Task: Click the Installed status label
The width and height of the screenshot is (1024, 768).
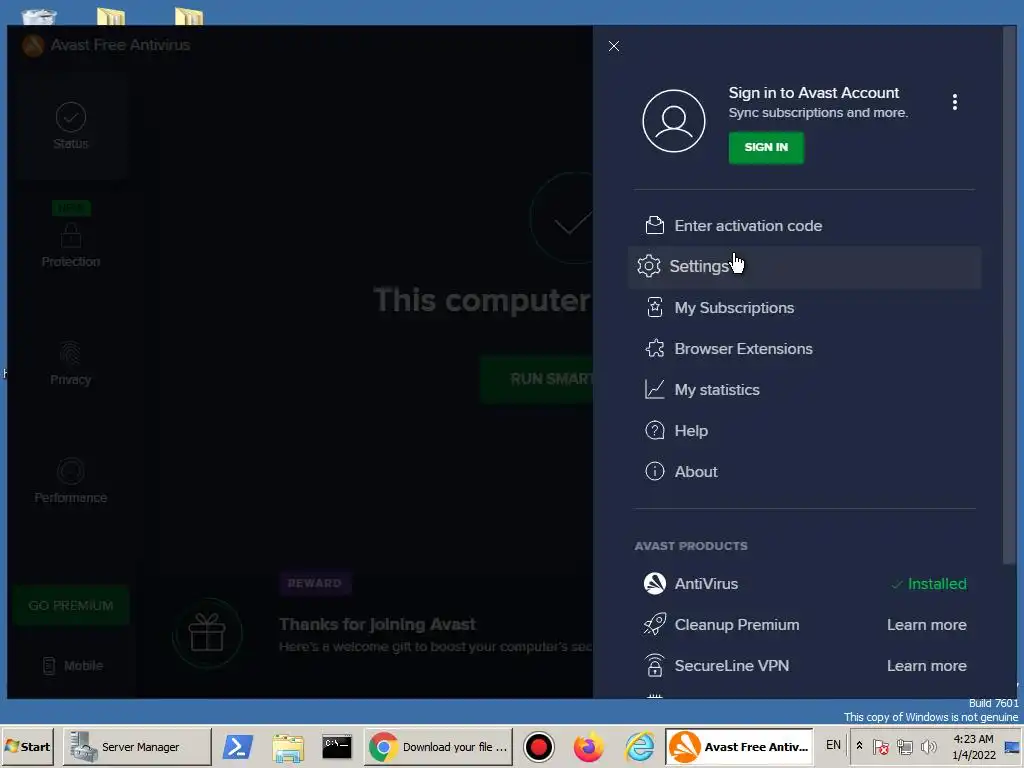Action: [x=929, y=584]
